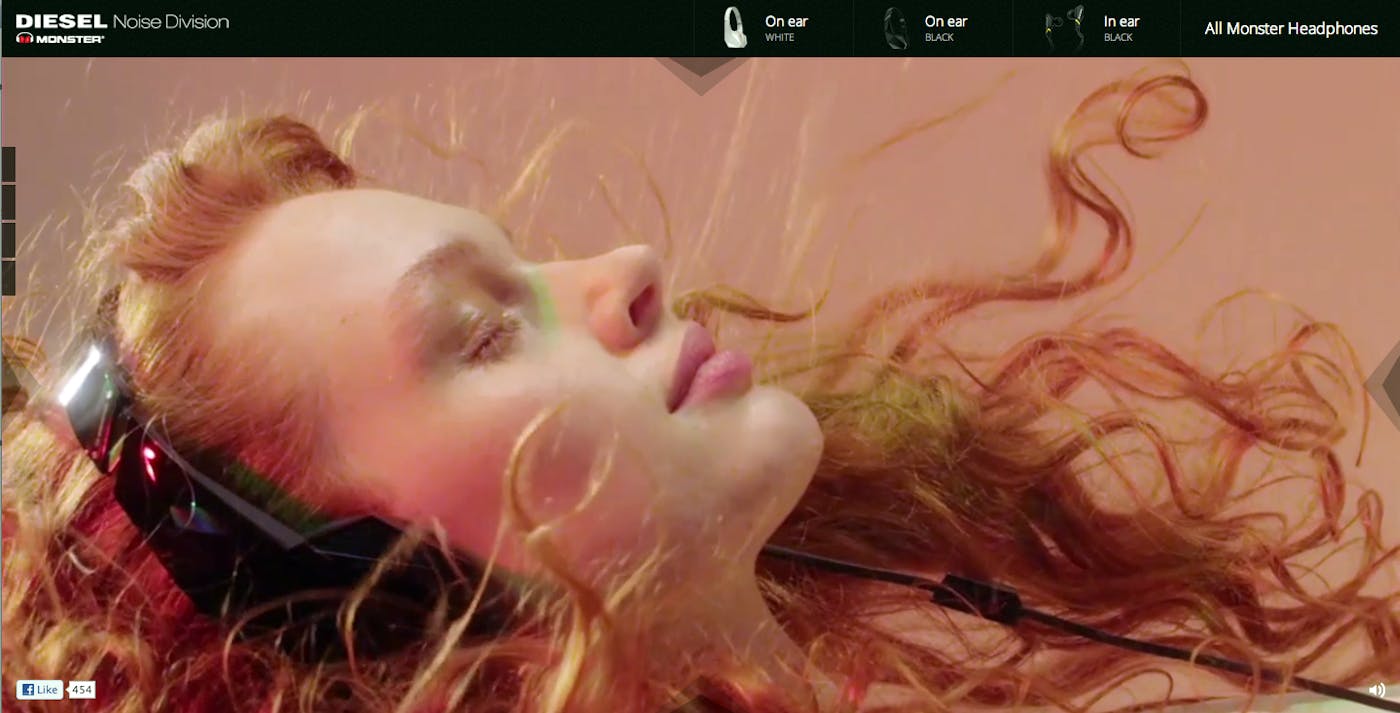1400x713 pixels.
Task: Open the On ear WHITE product label
Action: click(x=786, y=28)
